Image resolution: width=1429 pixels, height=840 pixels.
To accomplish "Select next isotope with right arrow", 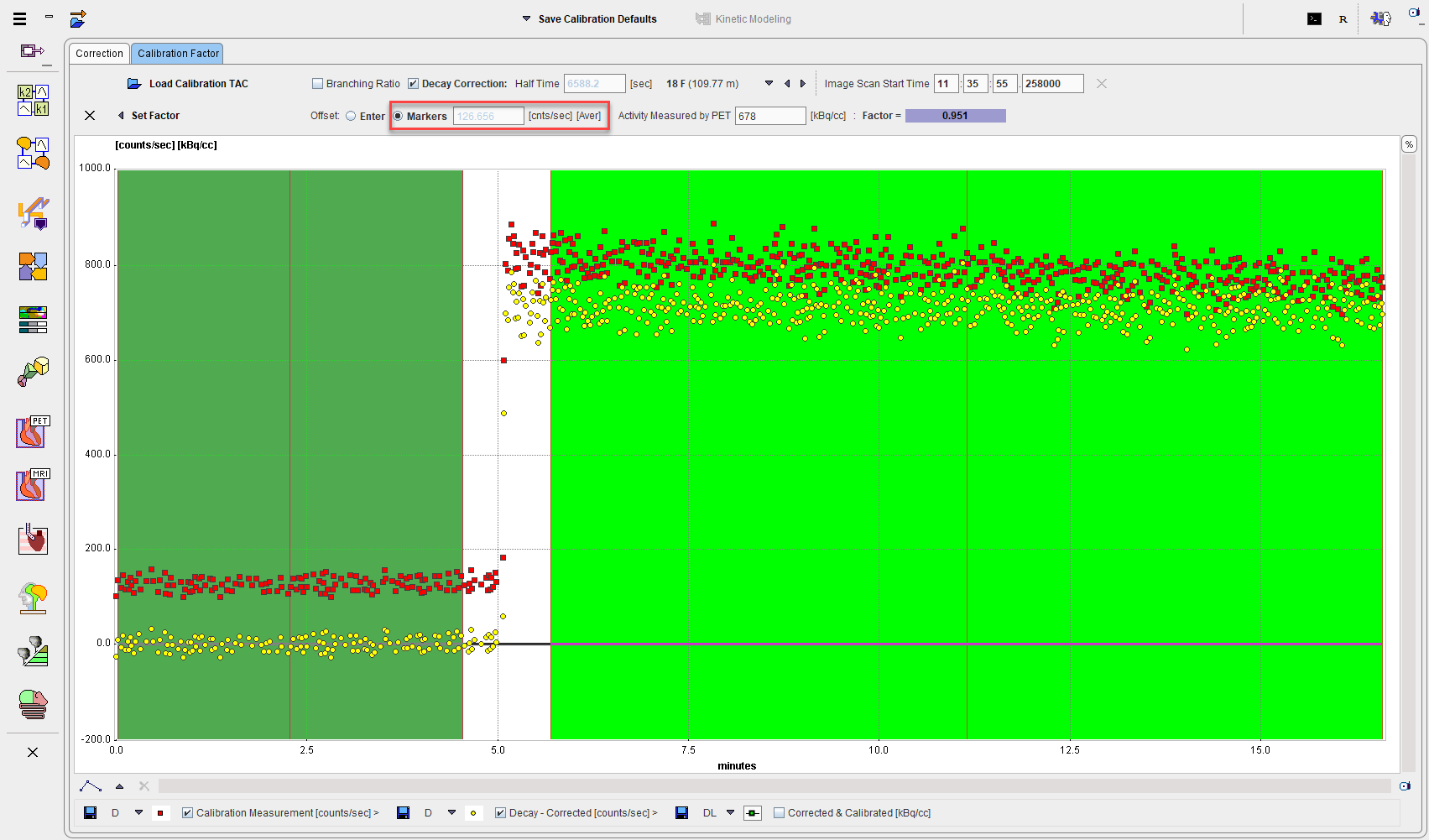I will pos(803,83).
